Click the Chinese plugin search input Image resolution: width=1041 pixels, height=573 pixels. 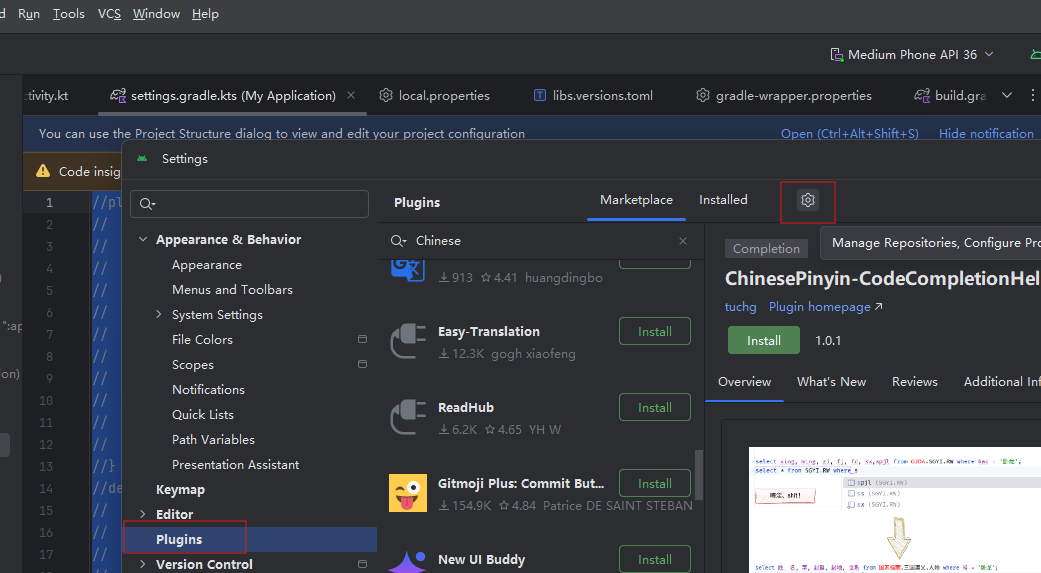pyautogui.click(x=541, y=241)
